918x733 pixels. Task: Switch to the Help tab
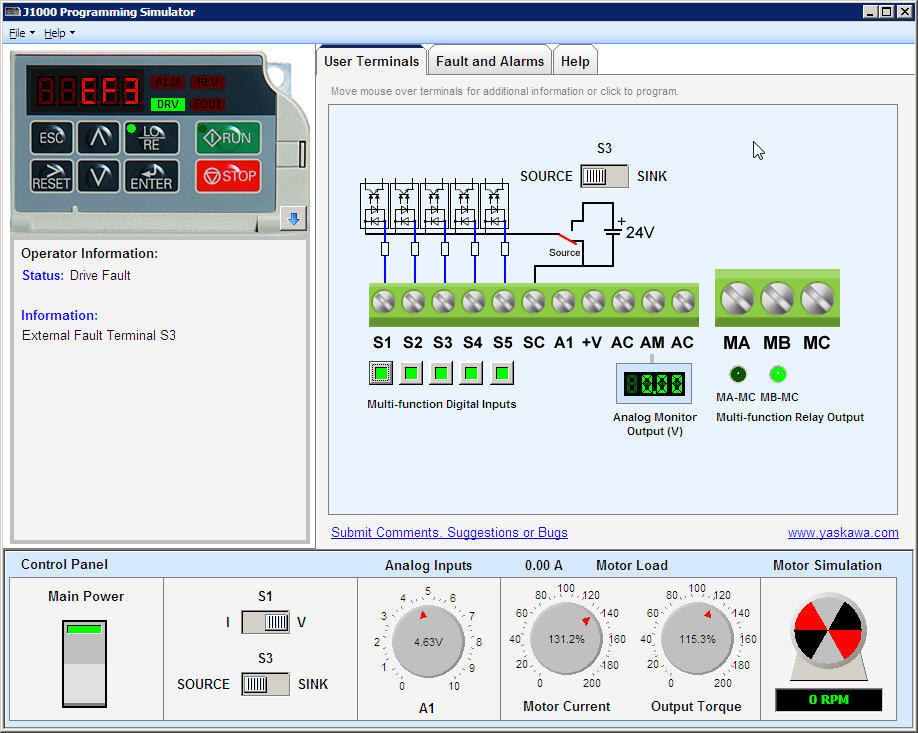pyautogui.click(x=575, y=61)
